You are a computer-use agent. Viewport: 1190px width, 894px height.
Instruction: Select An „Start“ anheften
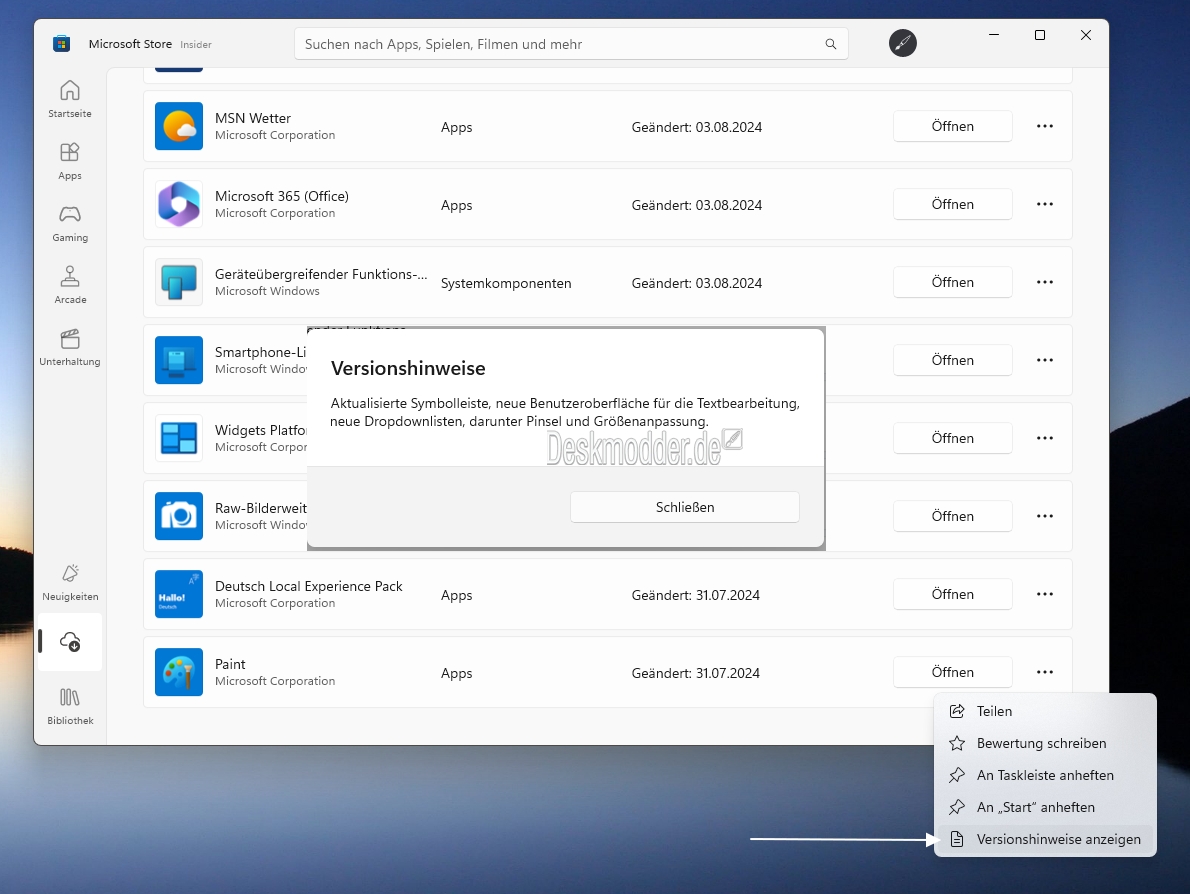click(x=1045, y=807)
